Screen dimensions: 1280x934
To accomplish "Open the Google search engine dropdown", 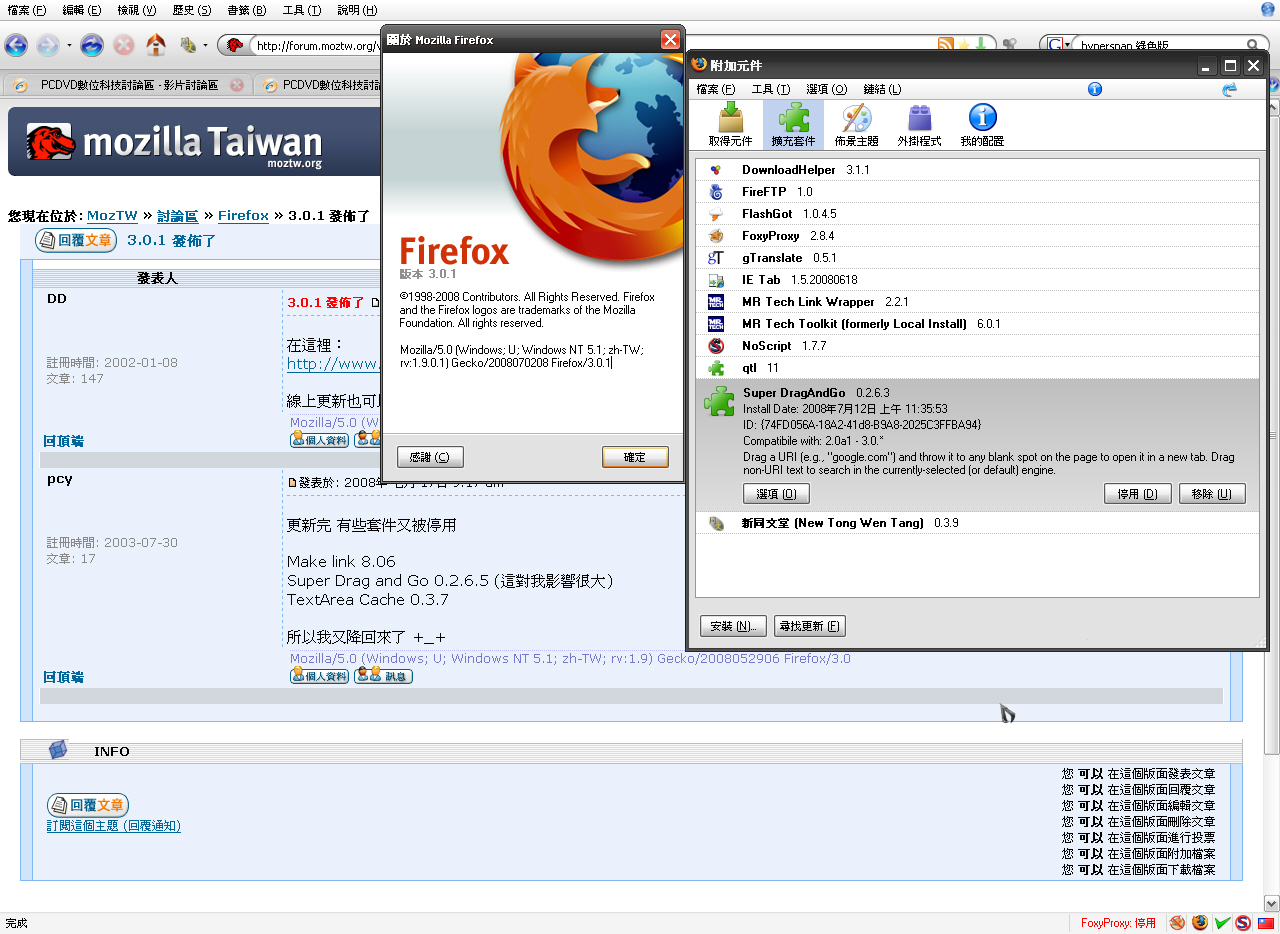I will click(x=1057, y=45).
